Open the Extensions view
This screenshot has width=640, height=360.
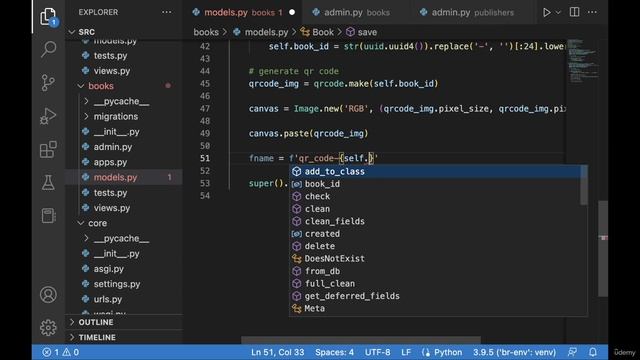[48, 149]
